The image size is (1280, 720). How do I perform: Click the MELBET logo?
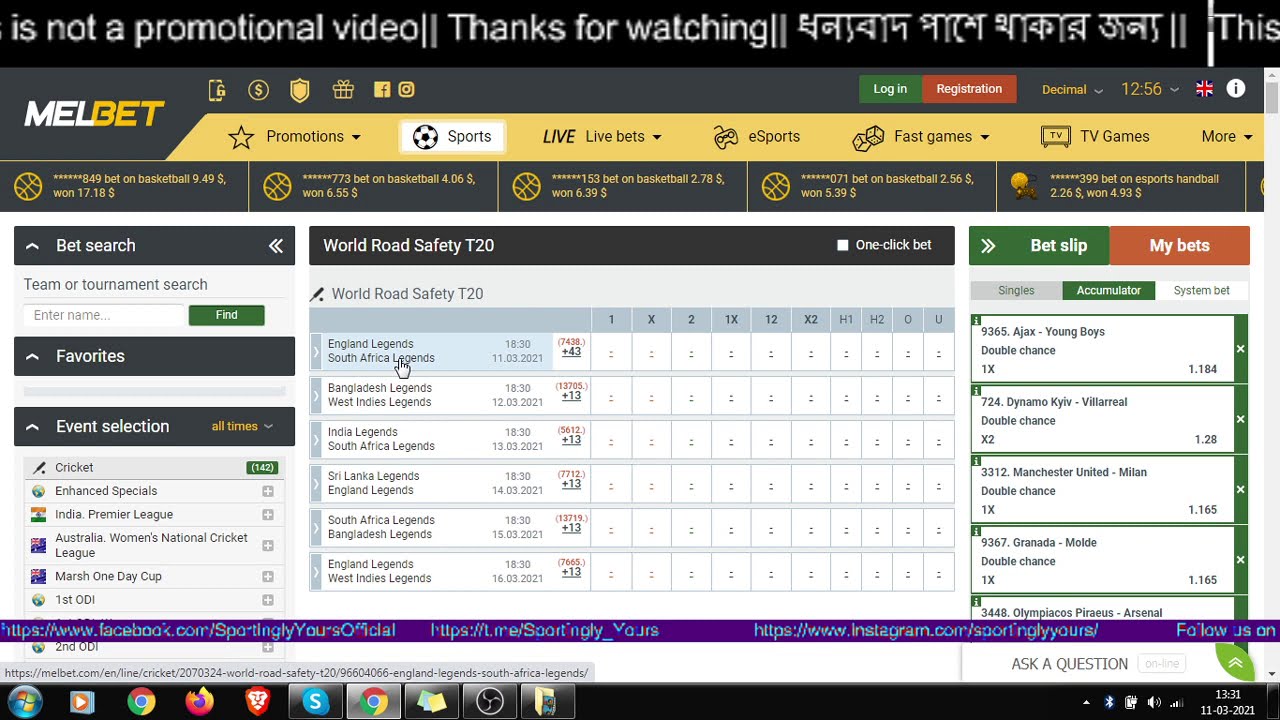94,114
